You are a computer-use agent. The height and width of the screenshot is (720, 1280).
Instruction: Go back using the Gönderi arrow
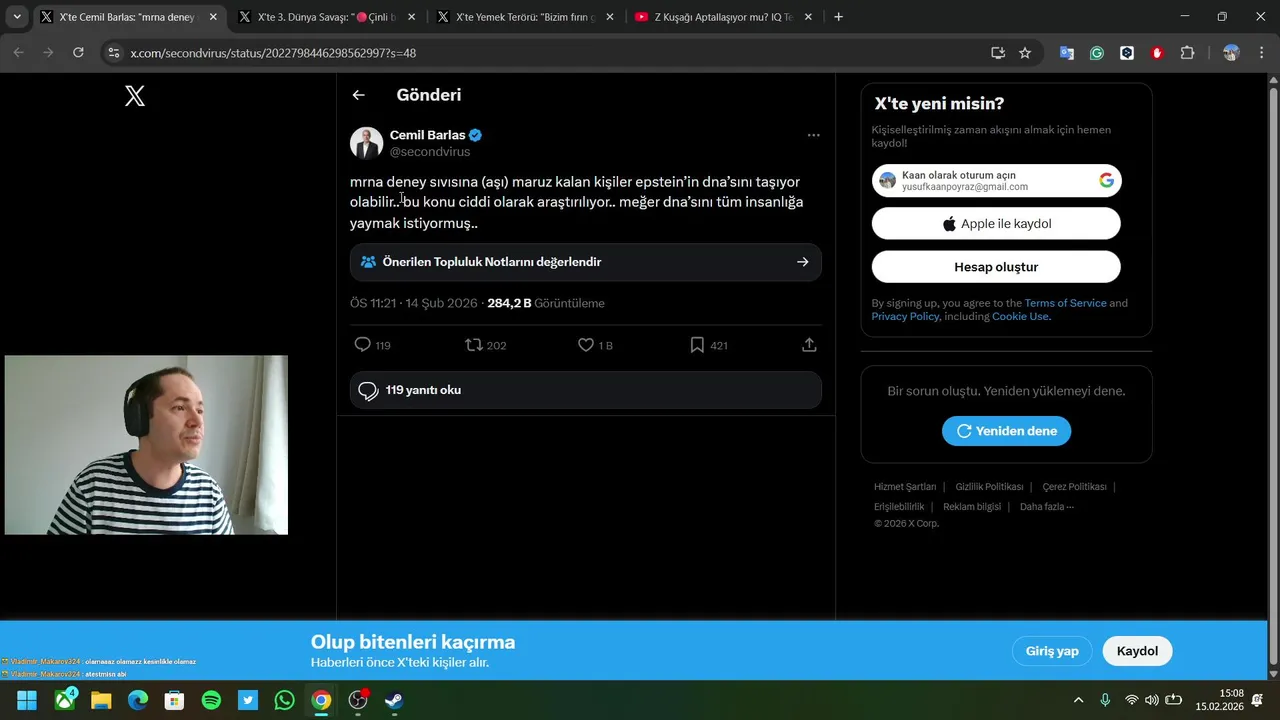tap(358, 95)
